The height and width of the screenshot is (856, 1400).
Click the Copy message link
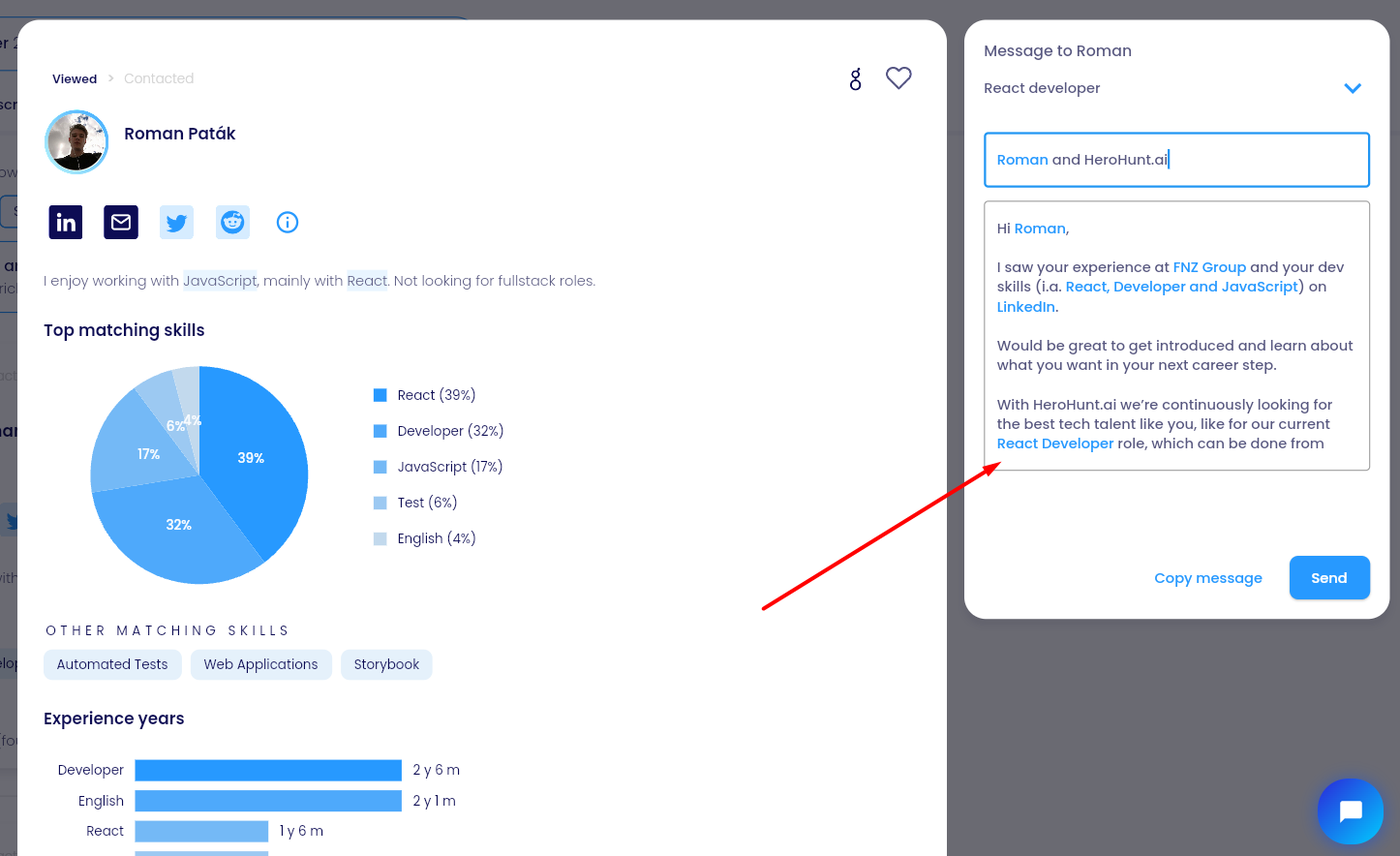(x=1207, y=578)
